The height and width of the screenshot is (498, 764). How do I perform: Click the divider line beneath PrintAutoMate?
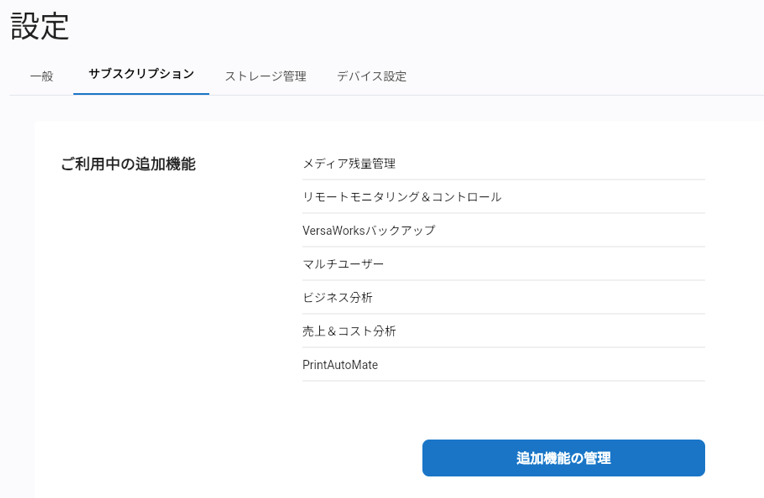point(503,381)
